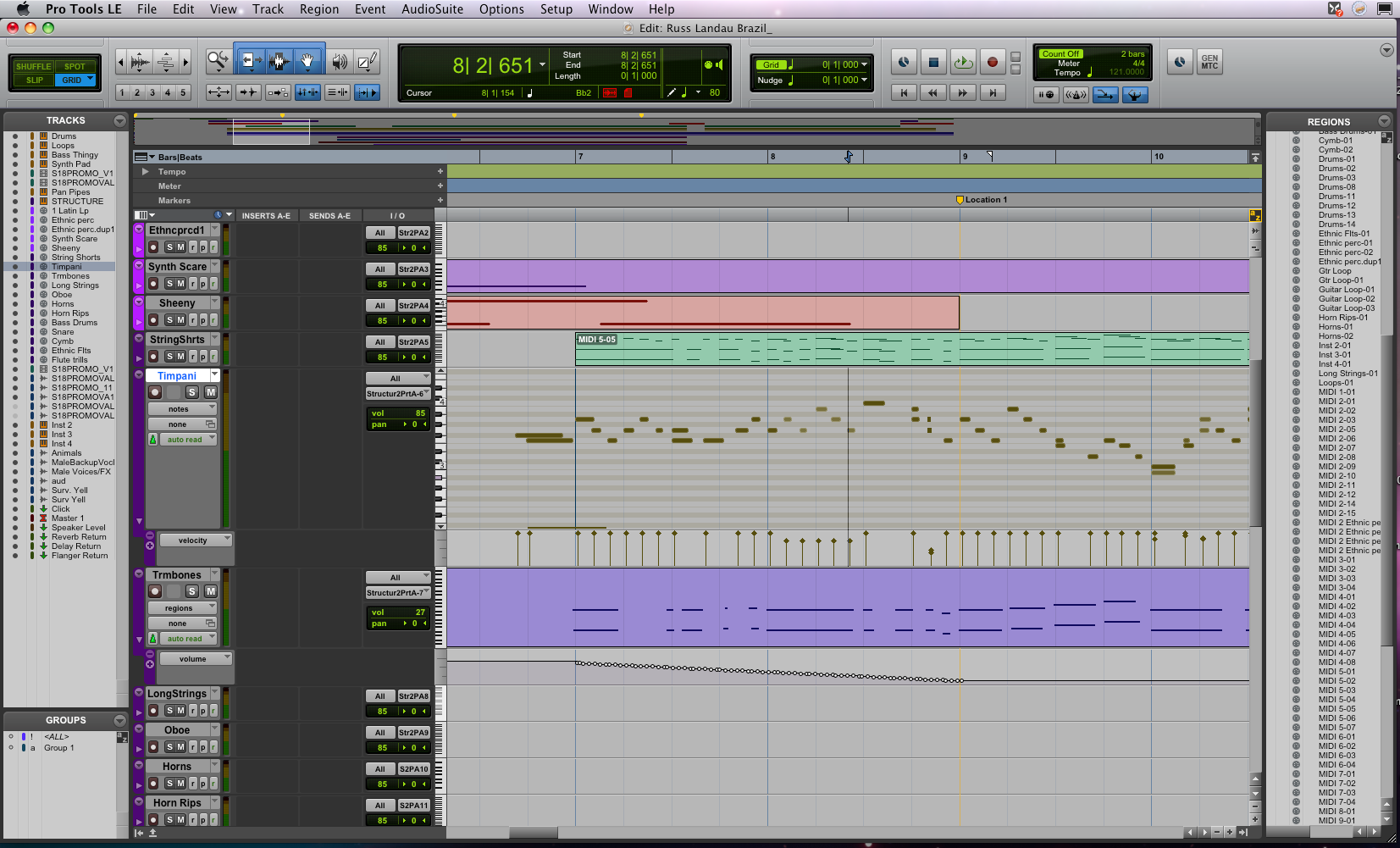Click the Record transport button
This screenshot has width=1400, height=848.
click(993, 62)
